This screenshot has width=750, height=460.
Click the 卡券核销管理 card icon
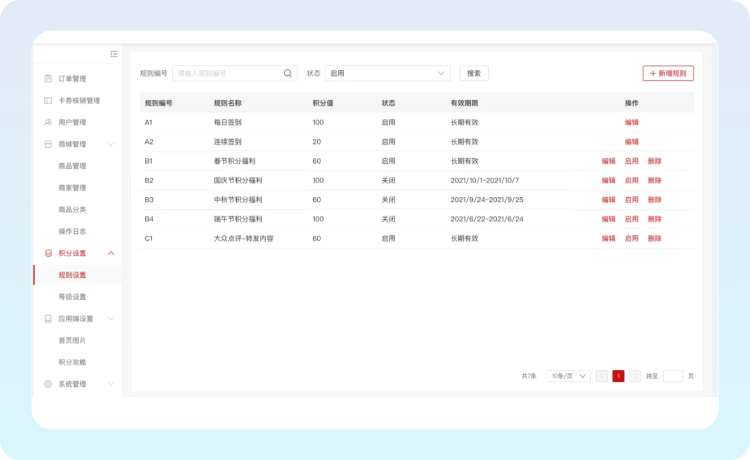pos(48,101)
